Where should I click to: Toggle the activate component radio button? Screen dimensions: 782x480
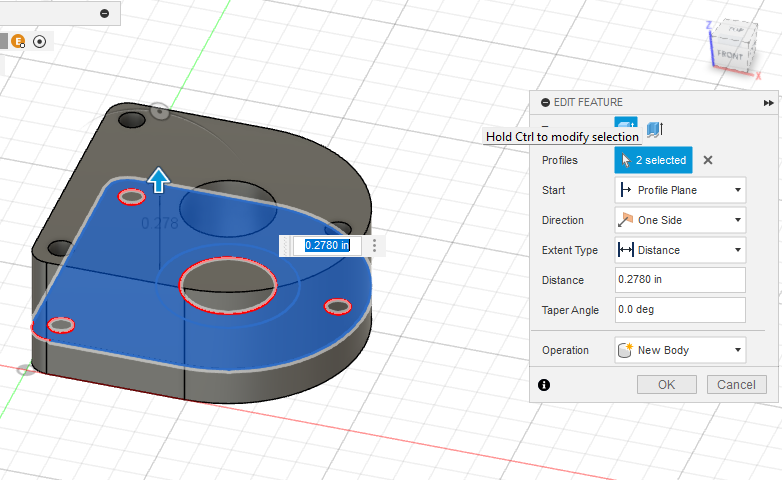[39, 41]
